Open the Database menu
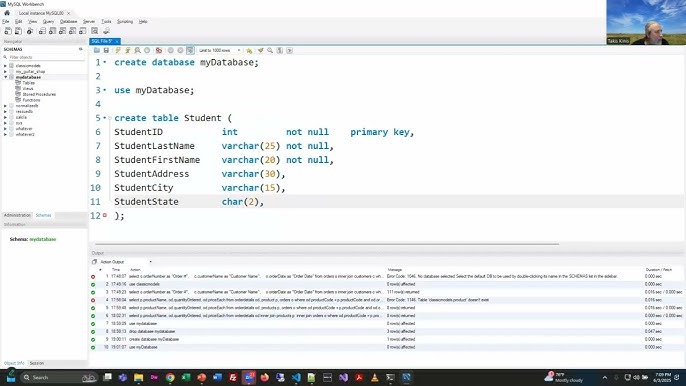 (x=69, y=21)
